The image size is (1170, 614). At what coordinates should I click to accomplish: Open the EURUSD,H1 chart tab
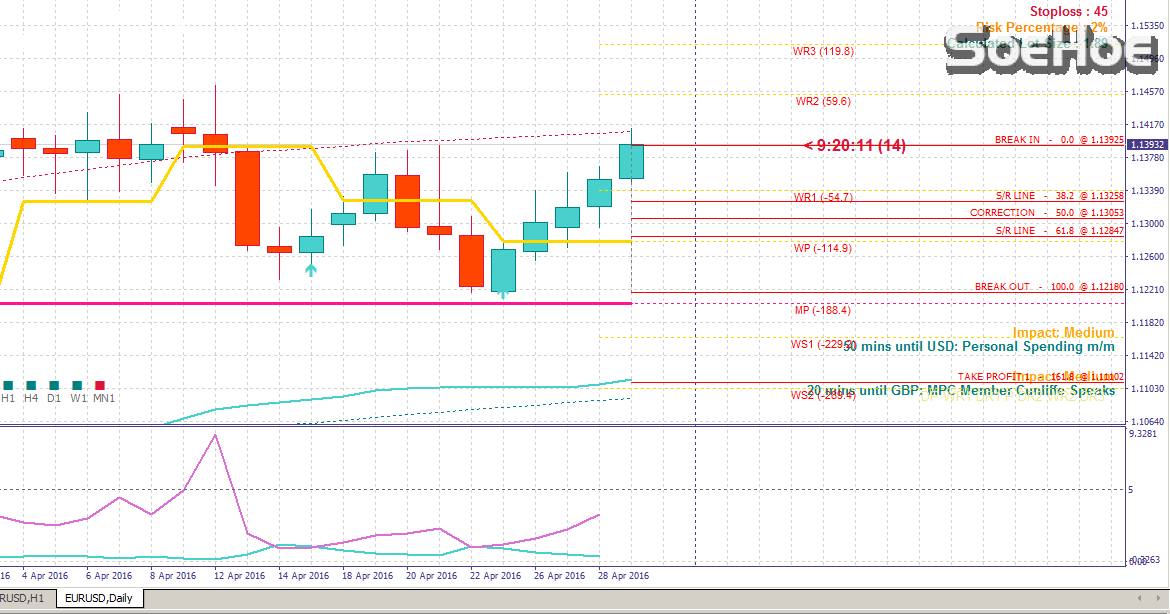pos(22,598)
